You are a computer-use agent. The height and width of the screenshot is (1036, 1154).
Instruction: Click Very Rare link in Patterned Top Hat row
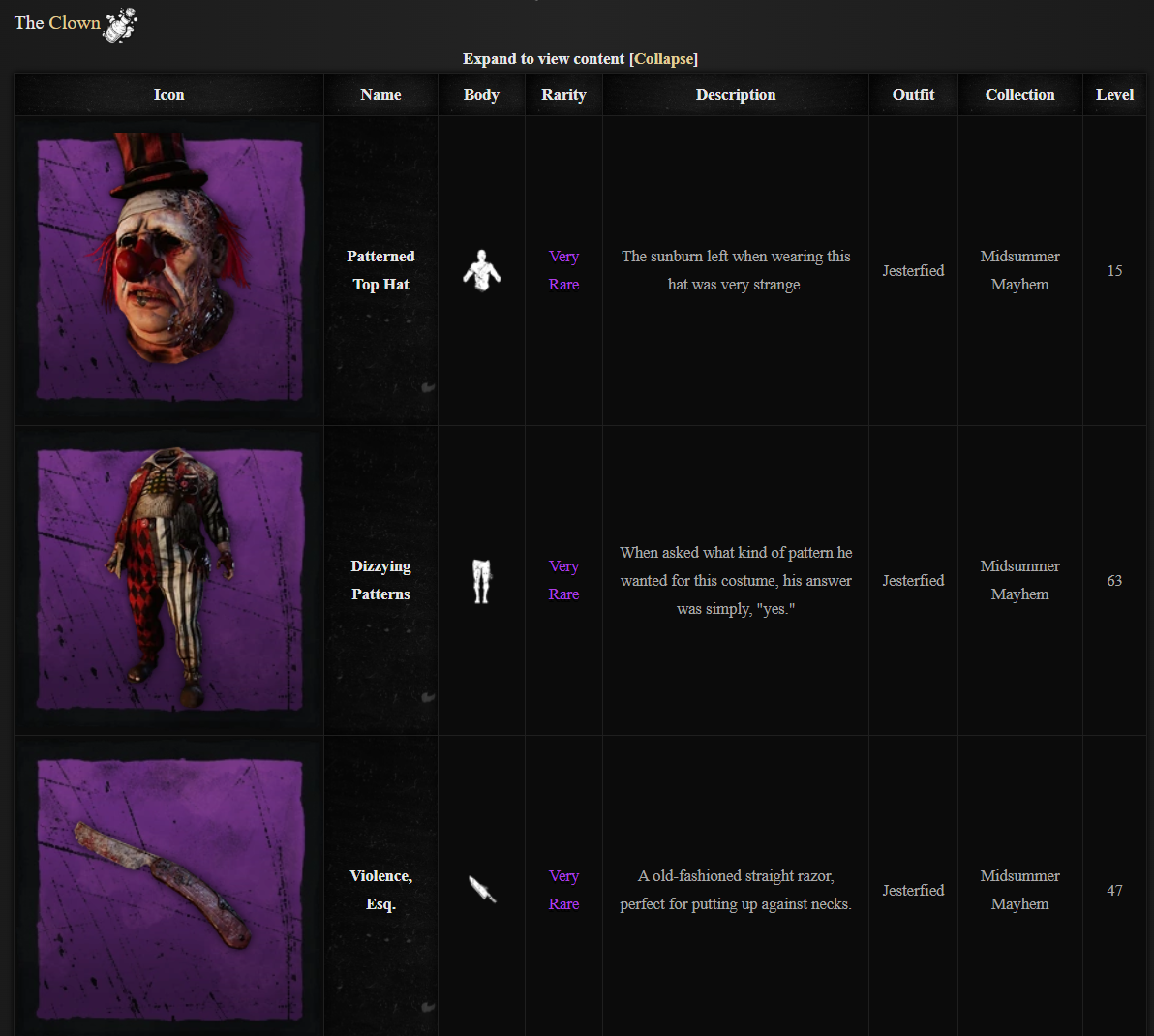pos(563,270)
